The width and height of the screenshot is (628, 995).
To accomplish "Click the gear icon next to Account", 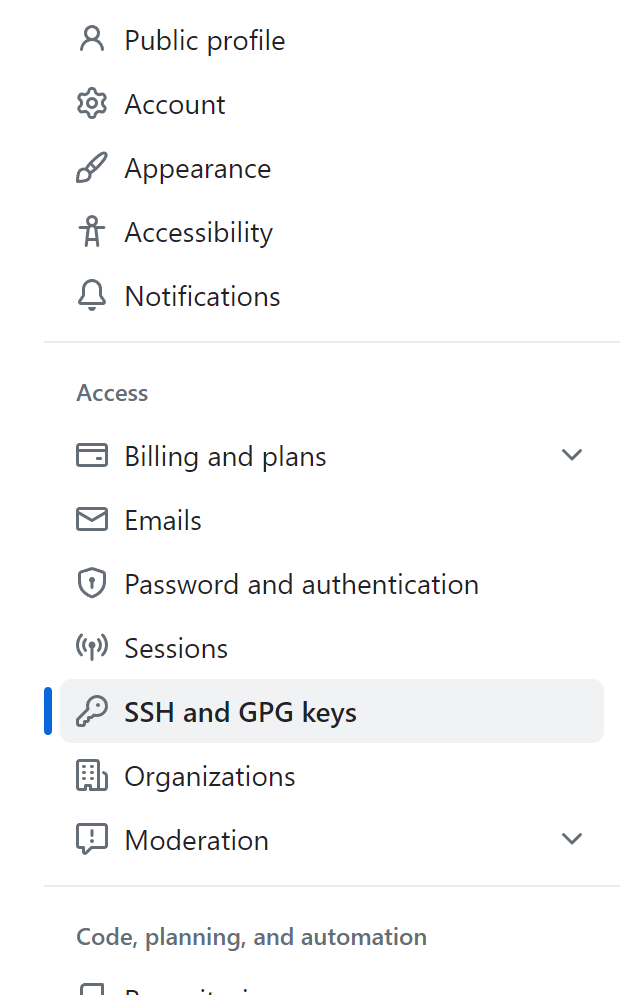I will click(92, 103).
